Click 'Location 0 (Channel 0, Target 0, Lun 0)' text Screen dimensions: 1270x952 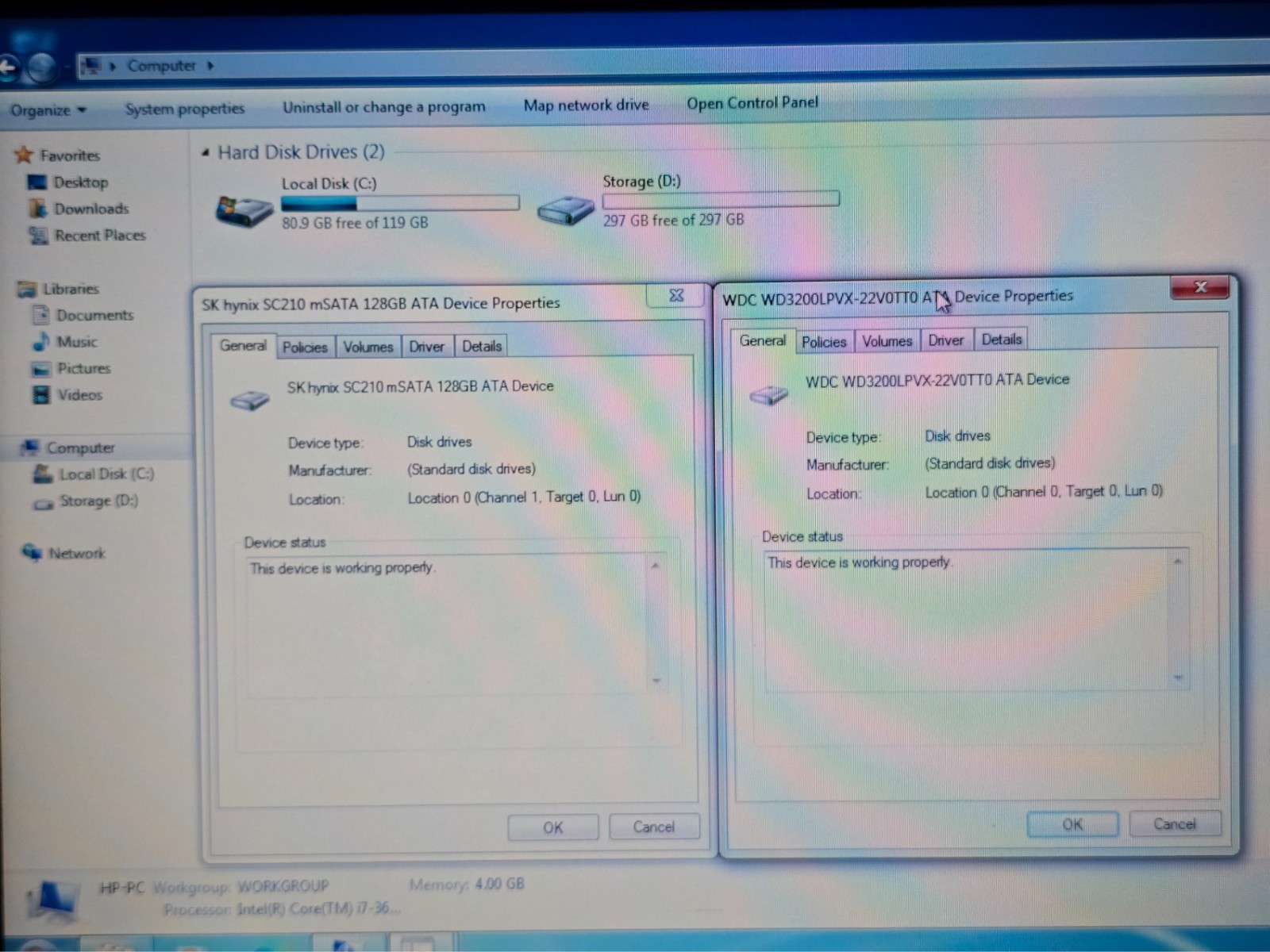pyautogui.click(x=1044, y=492)
